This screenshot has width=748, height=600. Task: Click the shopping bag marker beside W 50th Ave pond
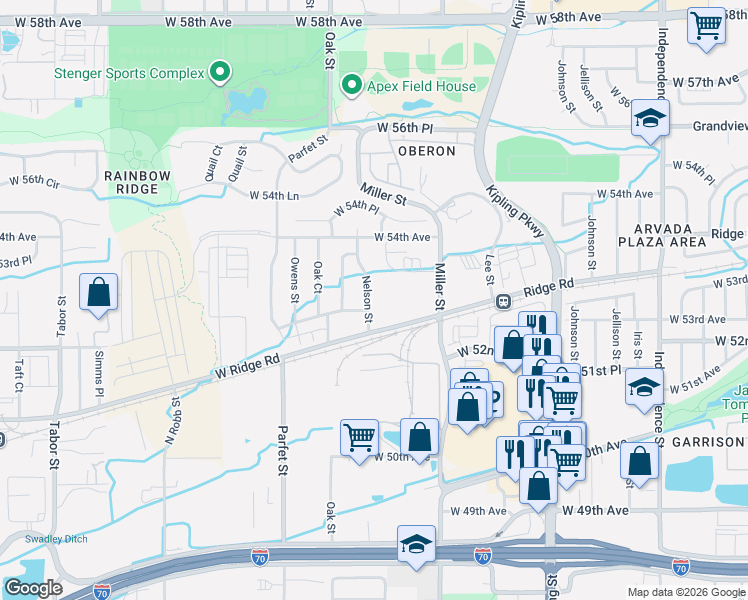(419, 439)
